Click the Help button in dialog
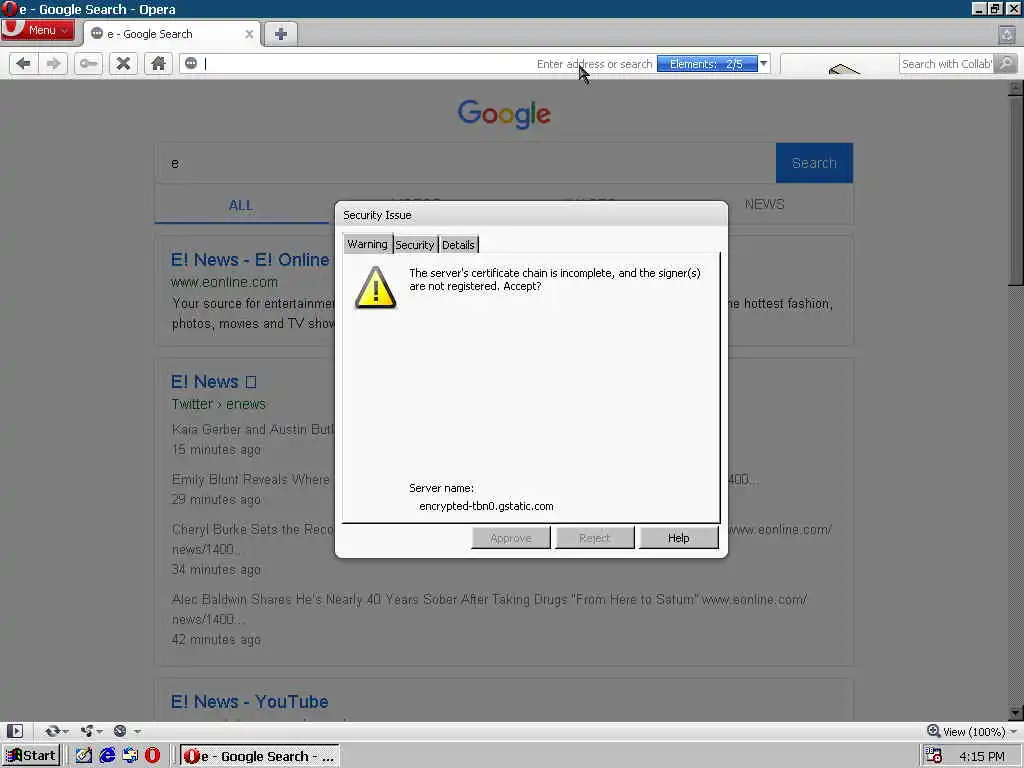The height and width of the screenshot is (768, 1024). pyautogui.click(x=679, y=538)
